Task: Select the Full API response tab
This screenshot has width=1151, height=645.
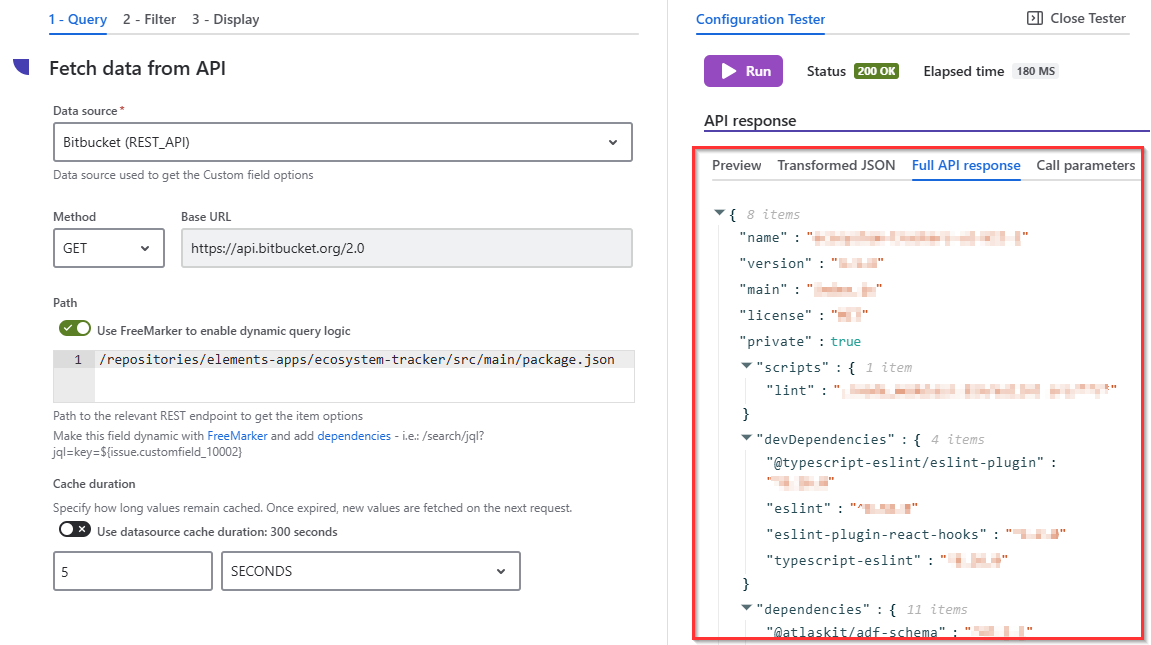Action: point(966,165)
